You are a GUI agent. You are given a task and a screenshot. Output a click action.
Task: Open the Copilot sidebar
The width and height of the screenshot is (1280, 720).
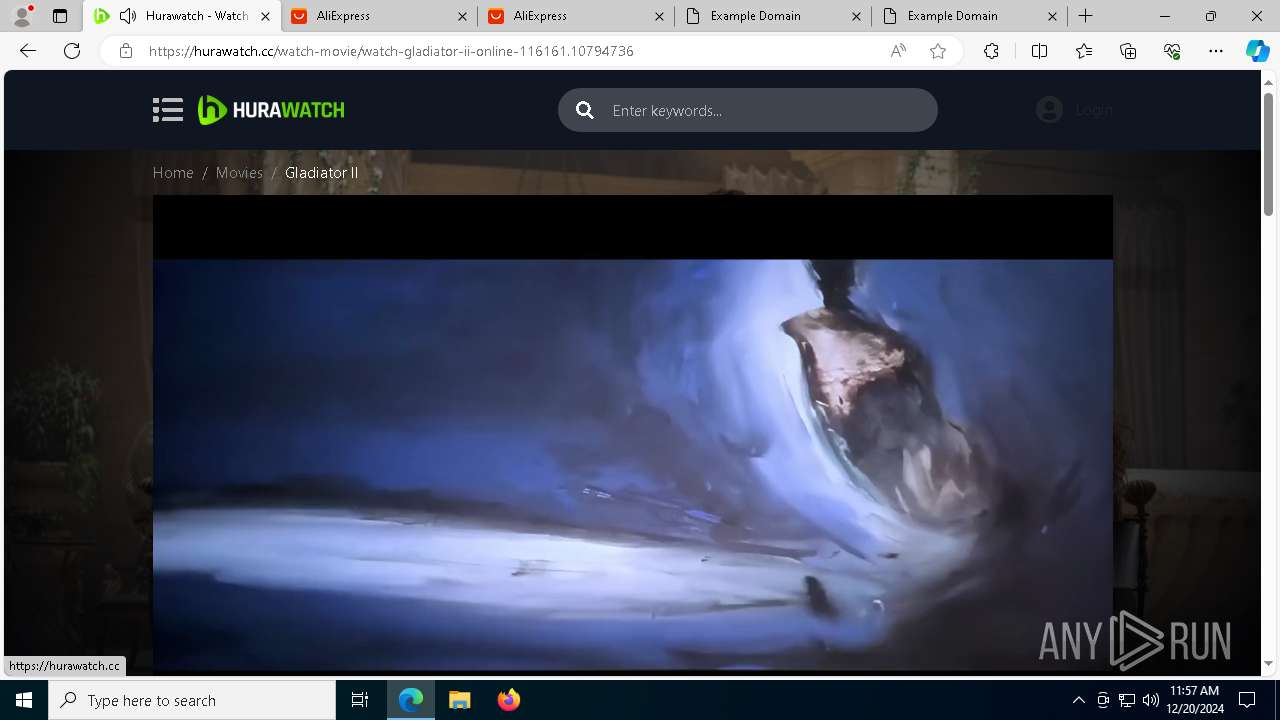point(1257,51)
